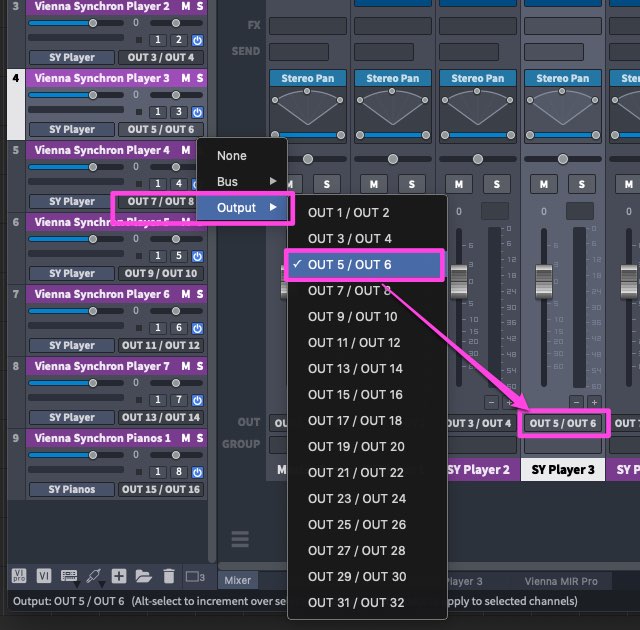Viewport: 640px width, 630px height.
Task: Switch to the Vienna MIR Pro tab
Action: tap(561, 581)
